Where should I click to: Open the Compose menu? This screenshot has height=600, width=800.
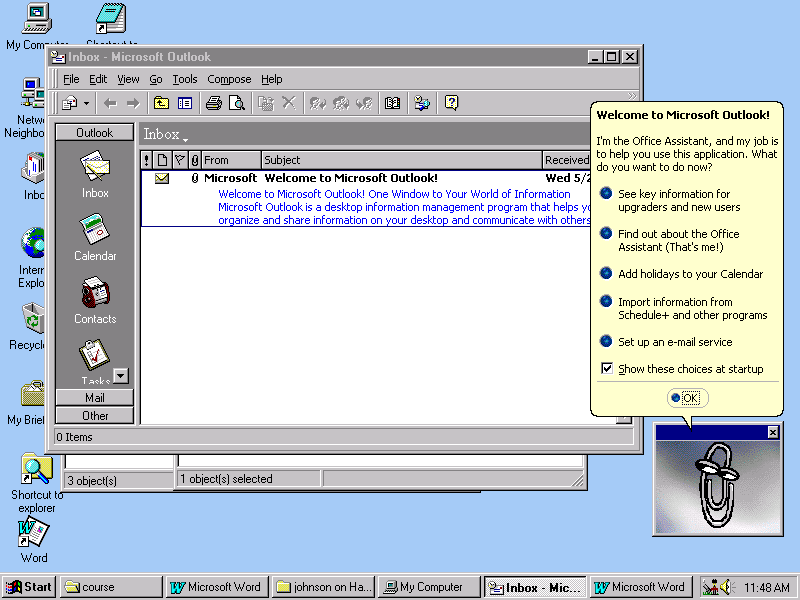[x=229, y=80]
